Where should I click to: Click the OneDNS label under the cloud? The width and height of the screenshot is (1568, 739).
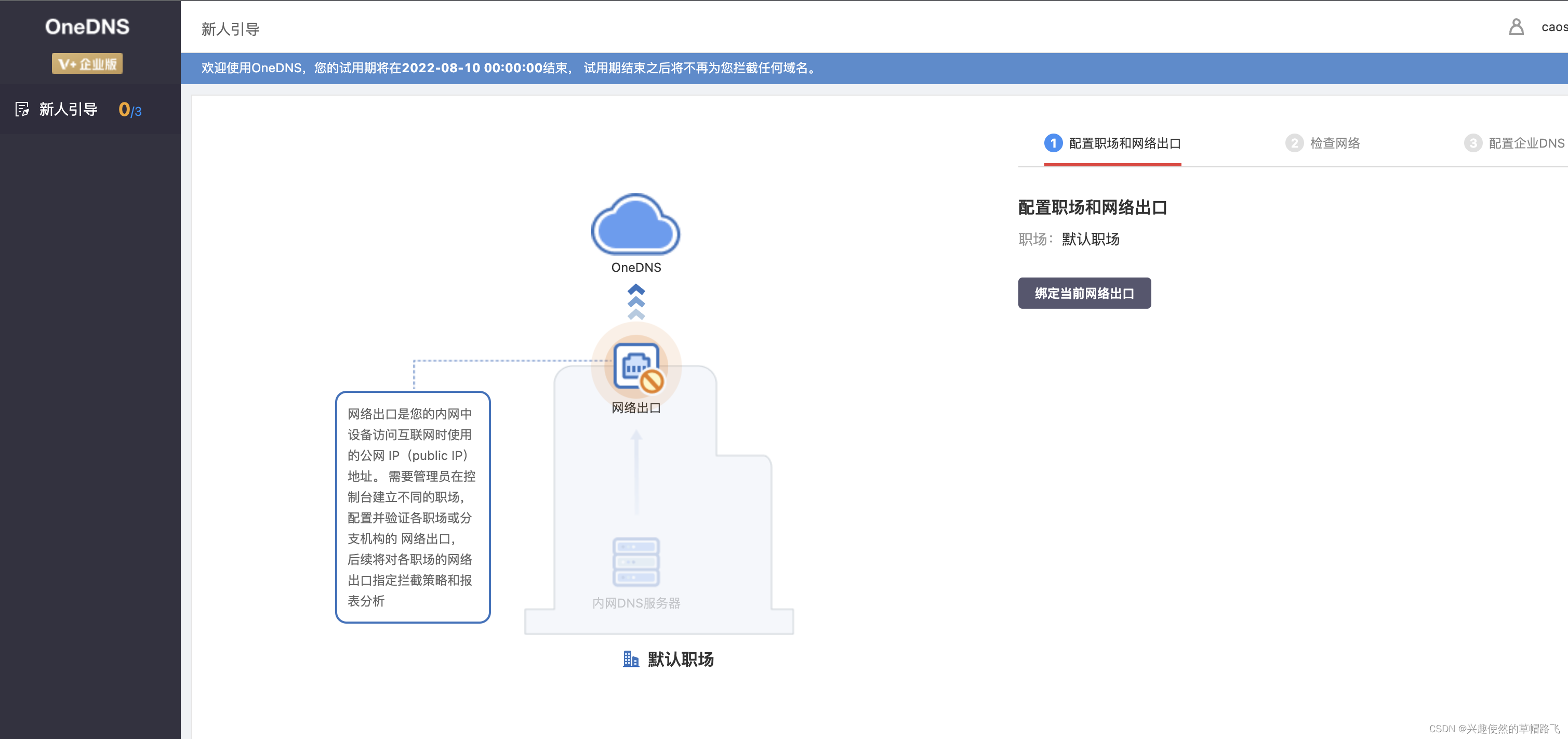(636, 268)
